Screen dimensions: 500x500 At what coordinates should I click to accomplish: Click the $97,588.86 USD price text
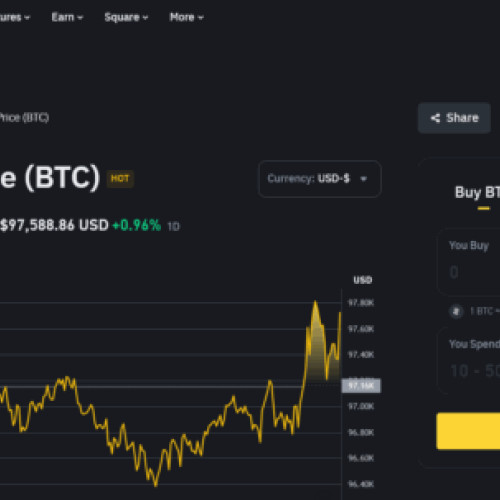[54, 225]
